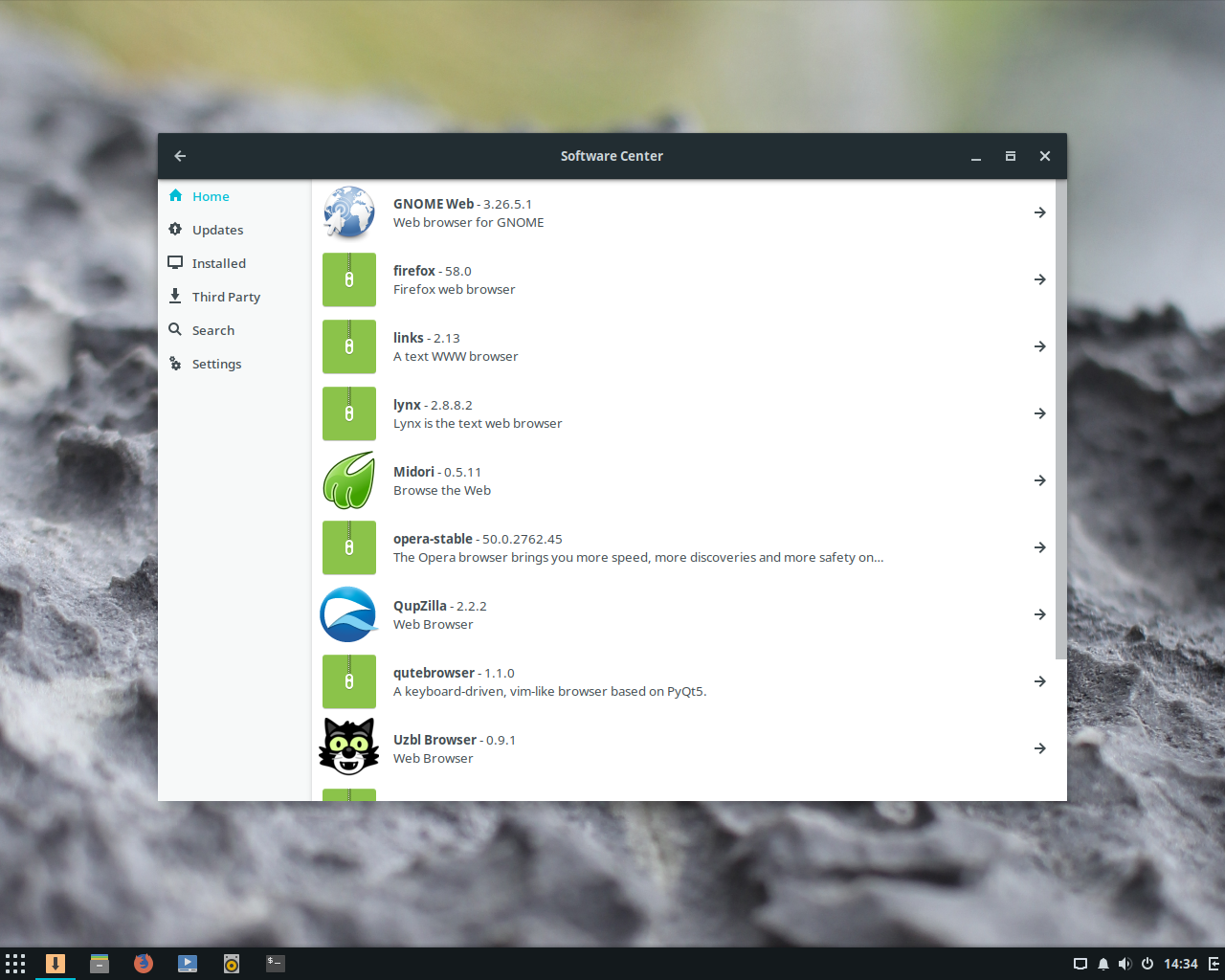The height and width of the screenshot is (980, 1225).
Task: Select the 'A text WWW browser' description
Action: 456,356
